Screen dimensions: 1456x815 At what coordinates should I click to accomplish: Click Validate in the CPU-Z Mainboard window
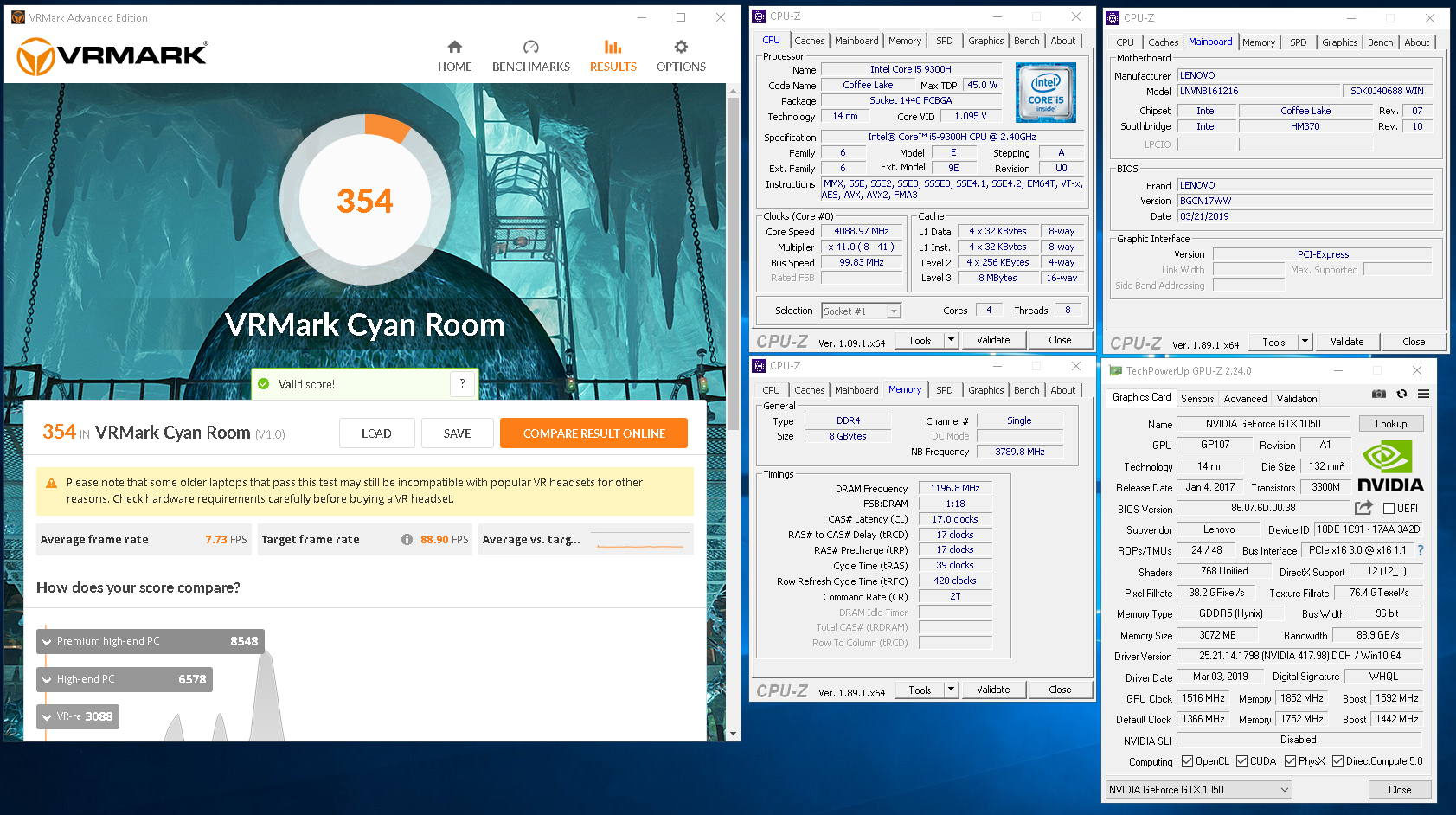point(1347,342)
